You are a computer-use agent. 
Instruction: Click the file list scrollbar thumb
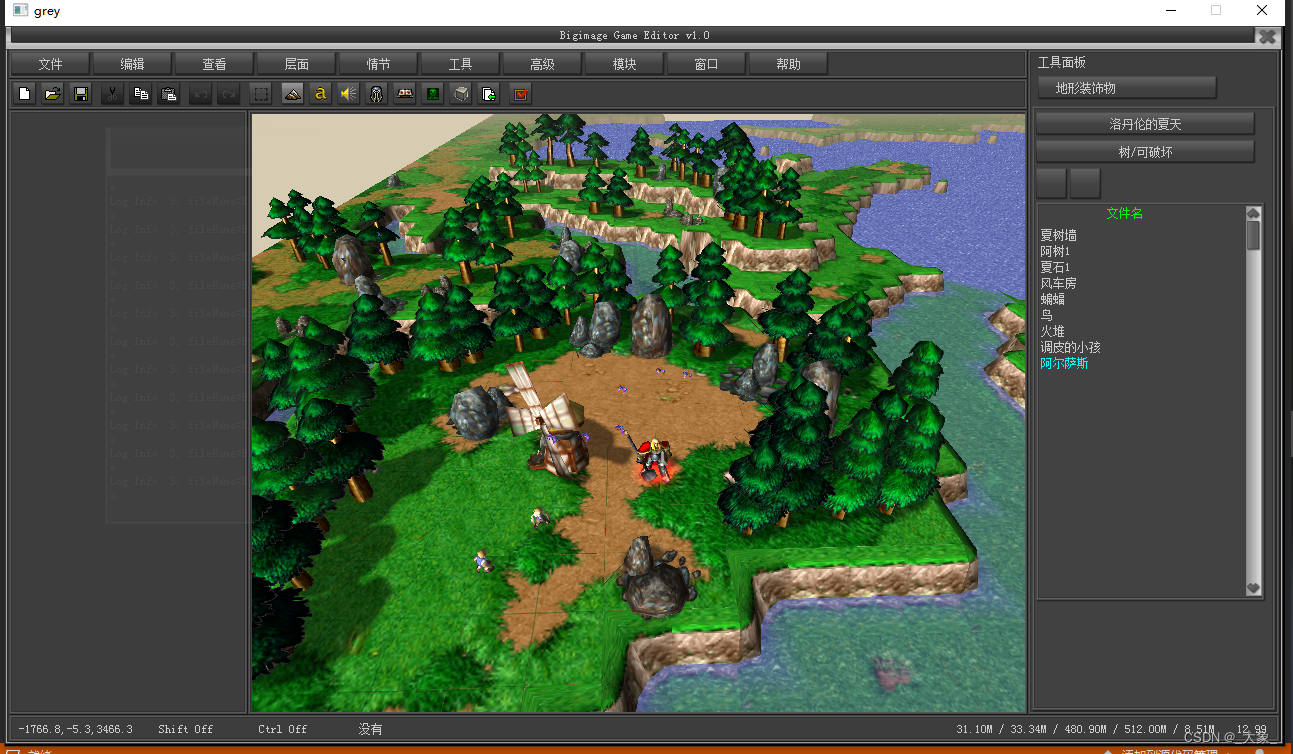coord(1253,235)
